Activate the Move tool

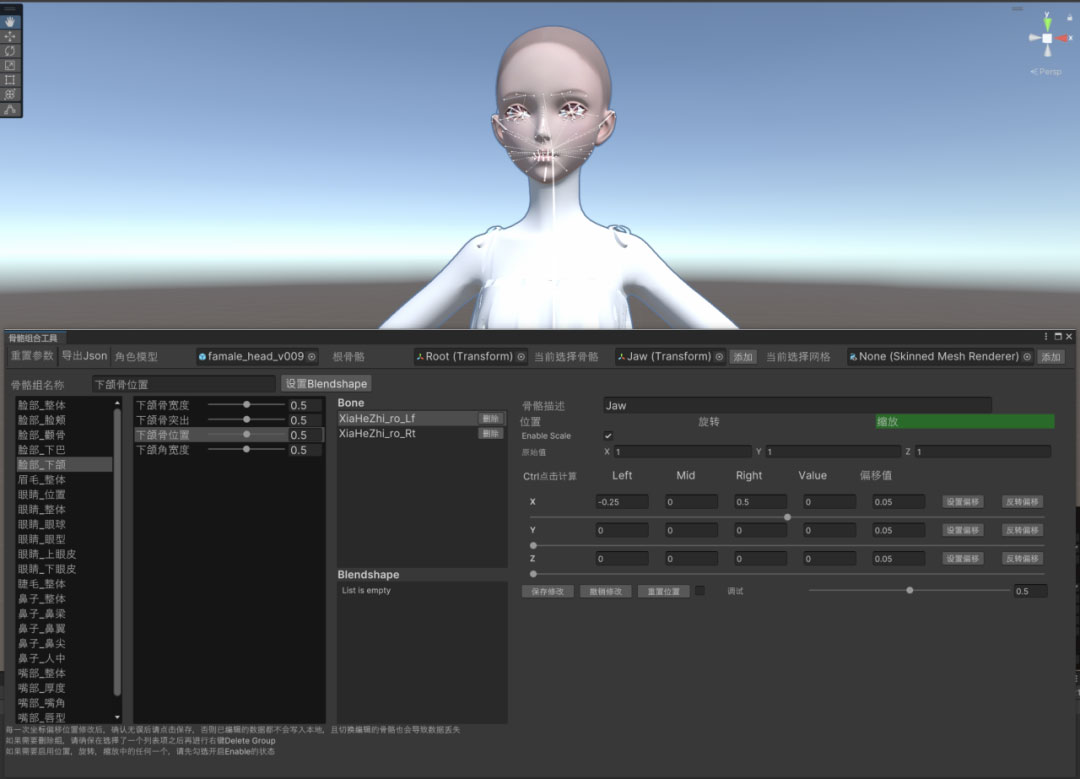(8, 36)
